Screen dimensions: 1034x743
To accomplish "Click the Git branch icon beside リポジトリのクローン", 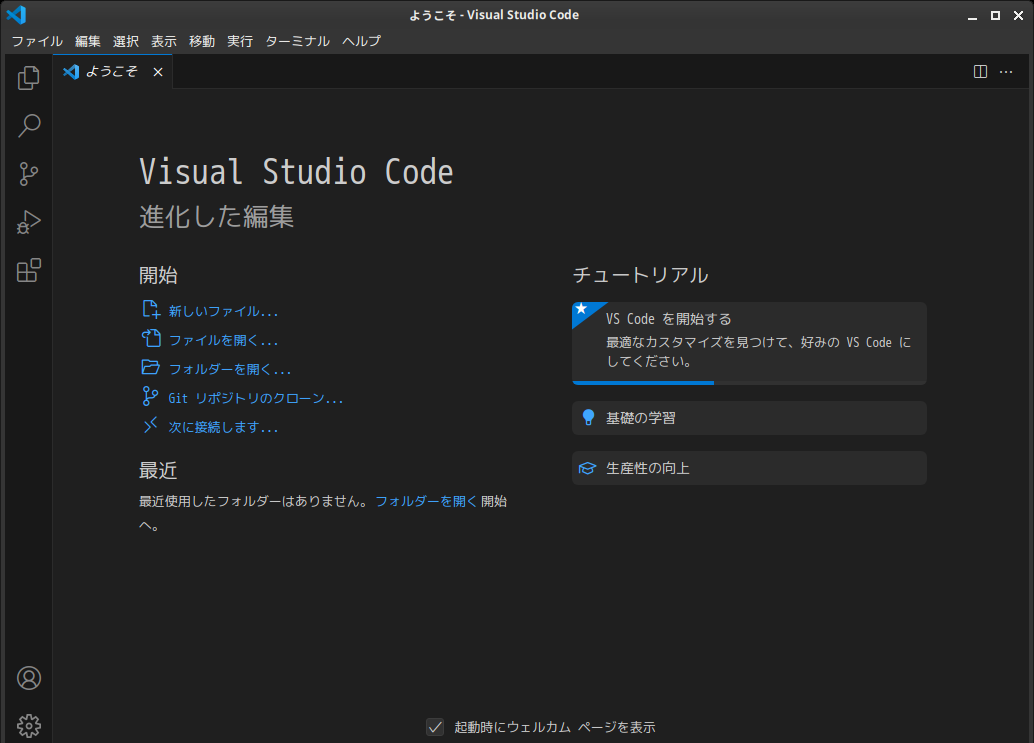I will [x=150, y=396].
